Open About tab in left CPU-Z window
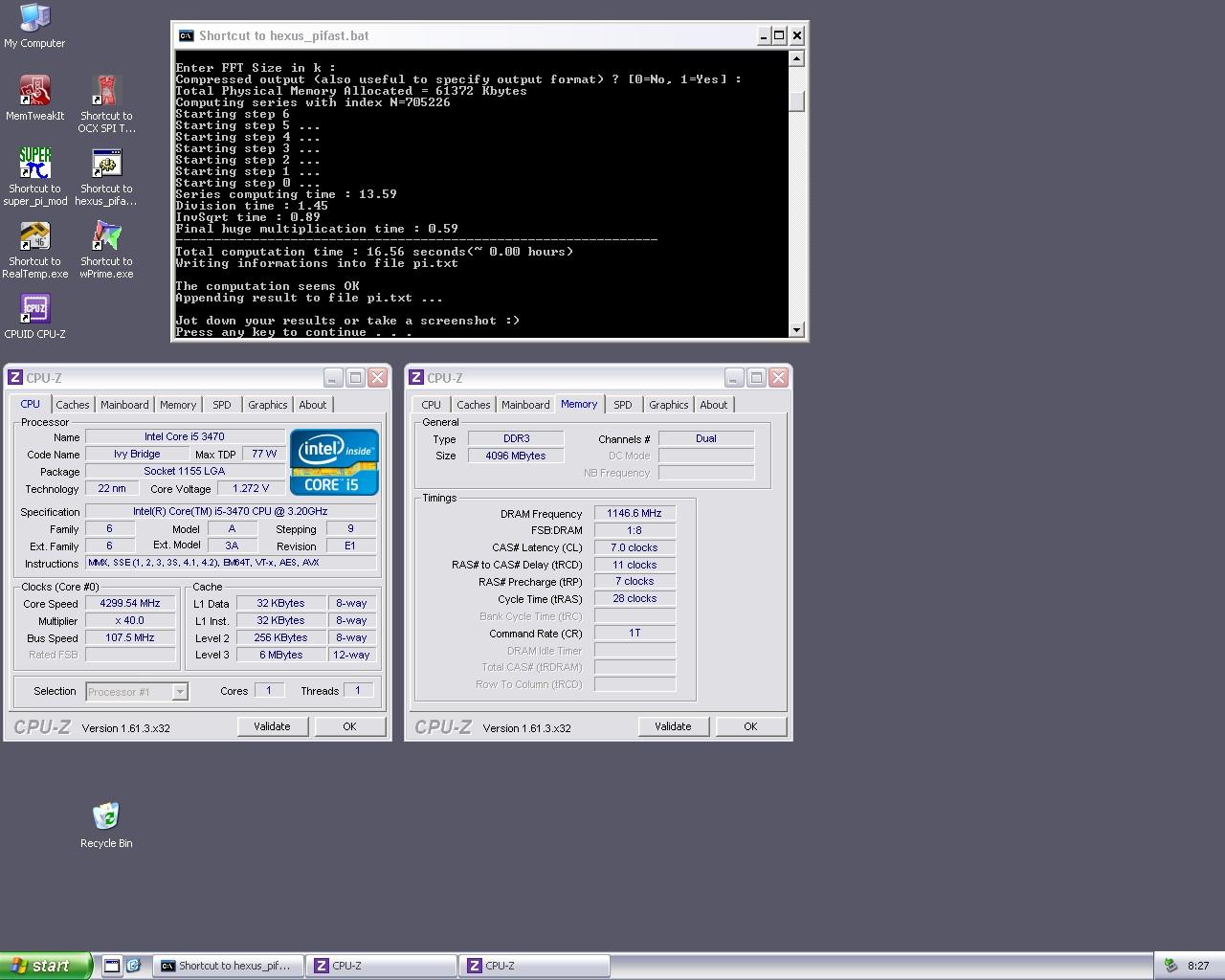 tap(313, 405)
